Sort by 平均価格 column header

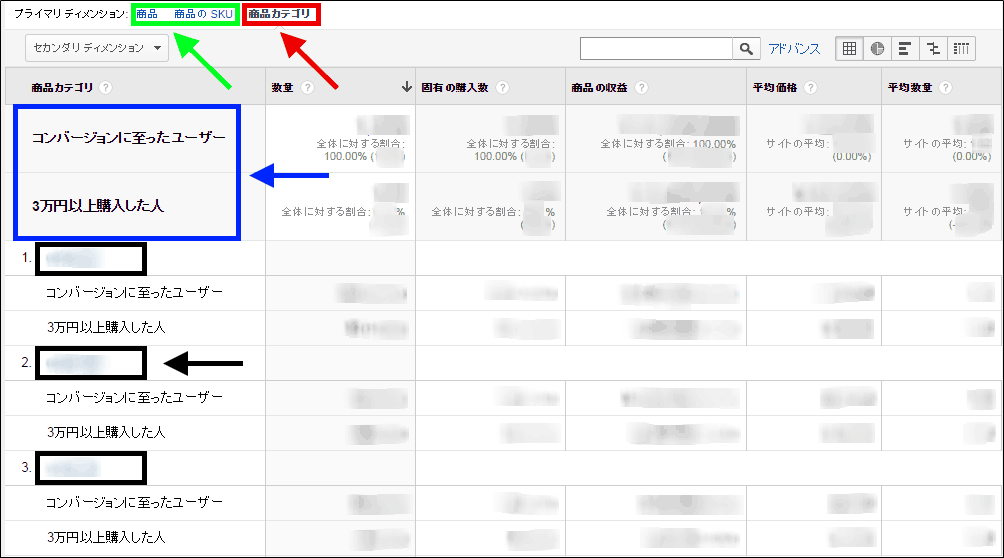point(775,88)
